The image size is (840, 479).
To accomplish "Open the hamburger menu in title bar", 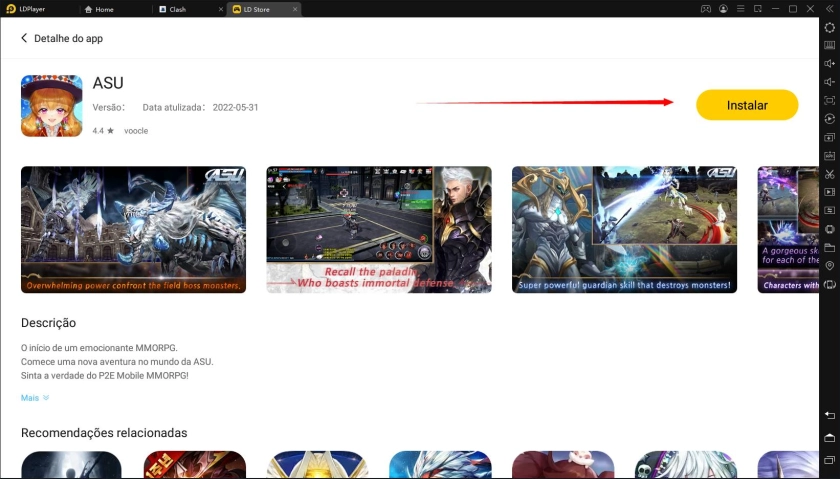I will [740, 9].
